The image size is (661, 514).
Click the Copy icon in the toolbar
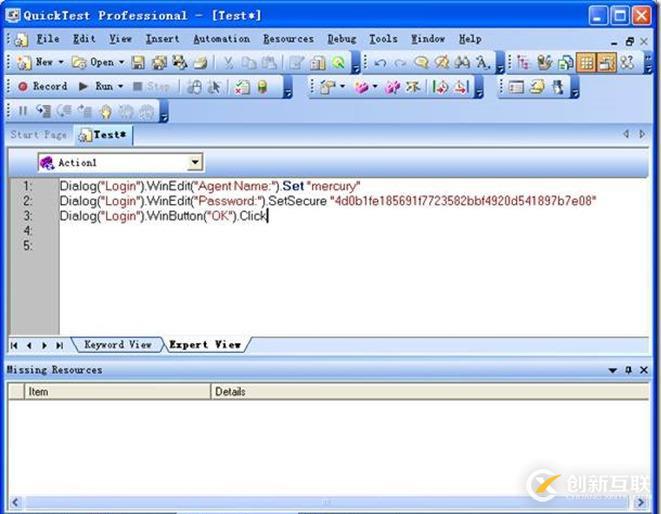tap(248, 63)
